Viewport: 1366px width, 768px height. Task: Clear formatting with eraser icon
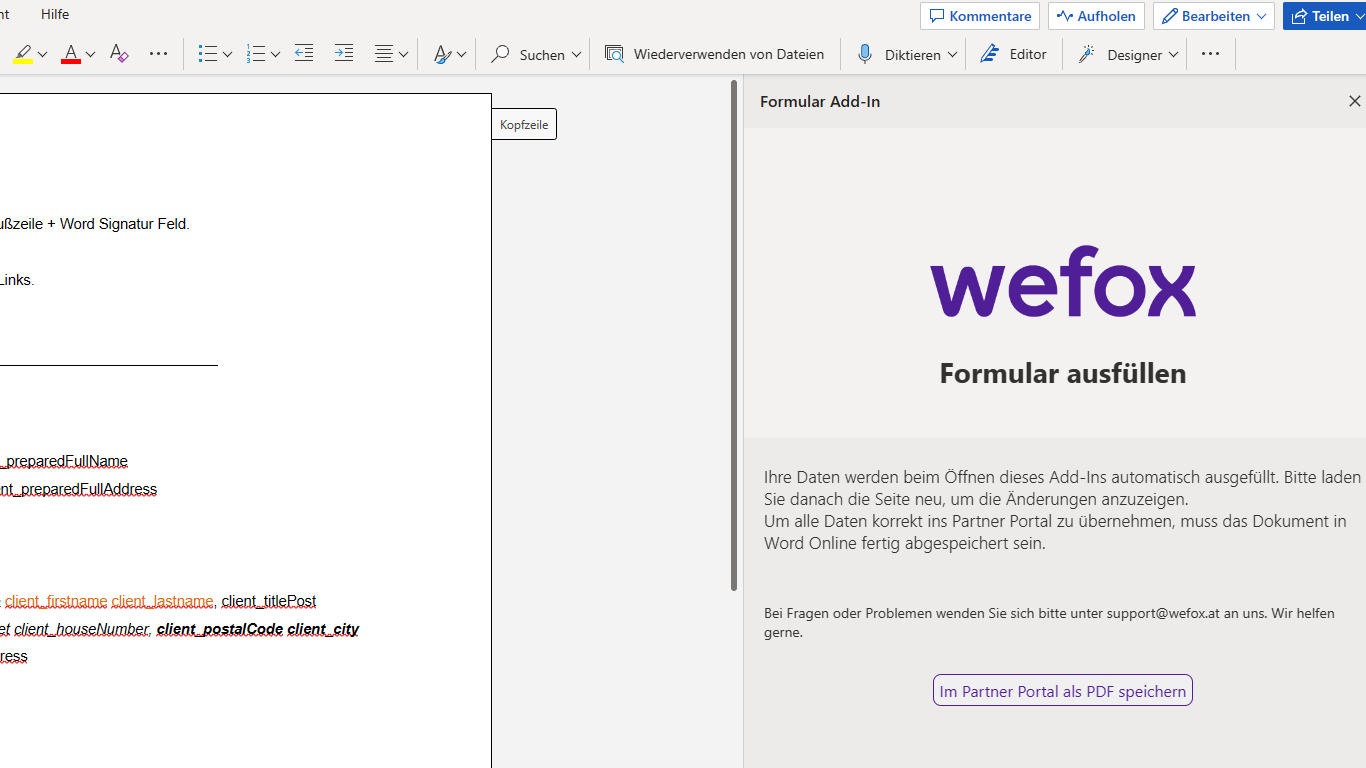119,54
